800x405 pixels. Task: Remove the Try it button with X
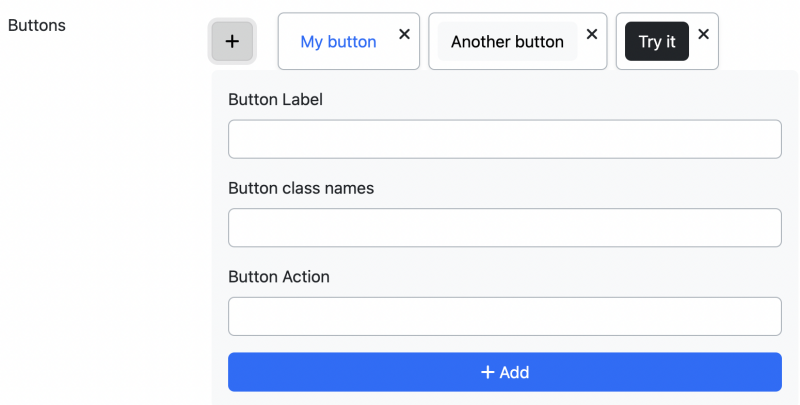704,34
